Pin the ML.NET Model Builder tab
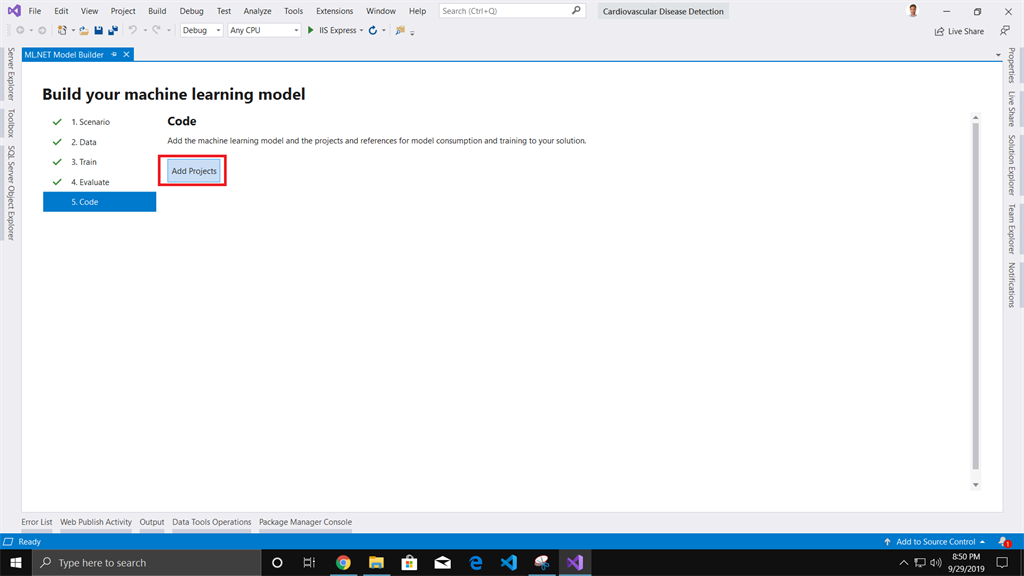The height and width of the screenshot is (576, 1024). click(x=114, y=54)
